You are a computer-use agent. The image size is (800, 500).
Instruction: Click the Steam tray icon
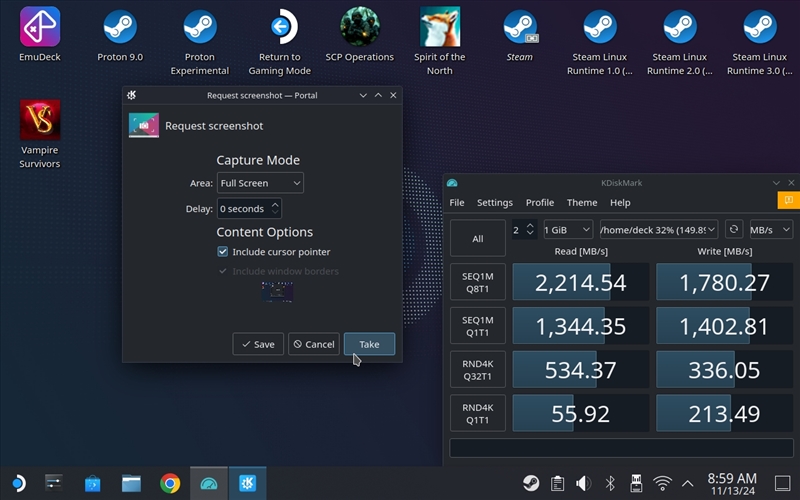[531, 483]
